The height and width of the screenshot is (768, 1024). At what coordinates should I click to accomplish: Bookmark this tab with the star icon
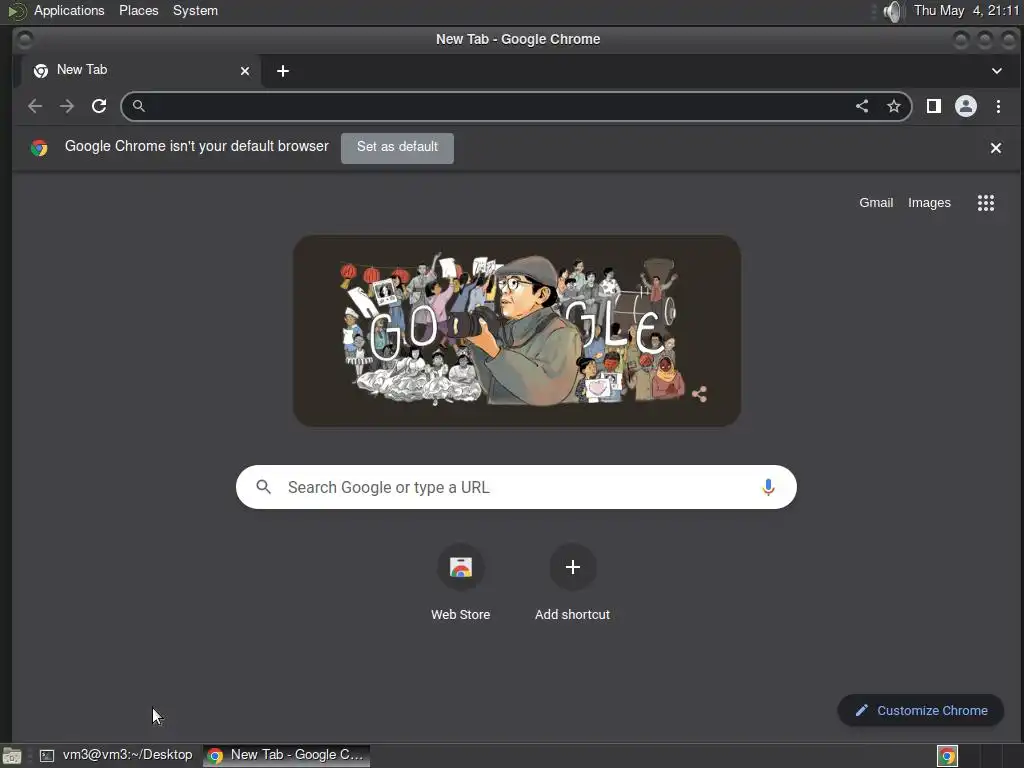point(893,106)
